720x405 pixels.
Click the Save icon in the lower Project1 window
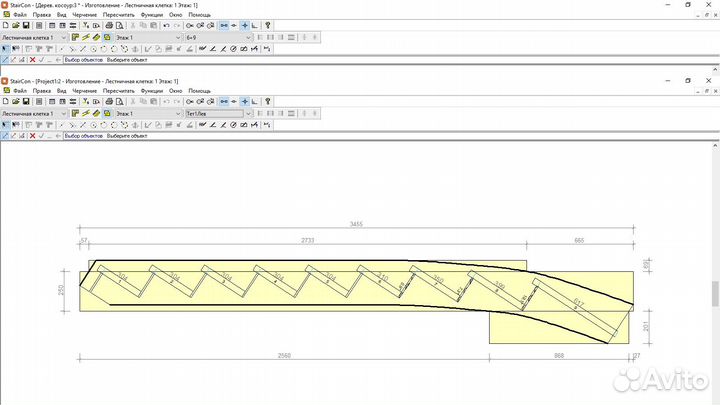click(x=26, y=102)
